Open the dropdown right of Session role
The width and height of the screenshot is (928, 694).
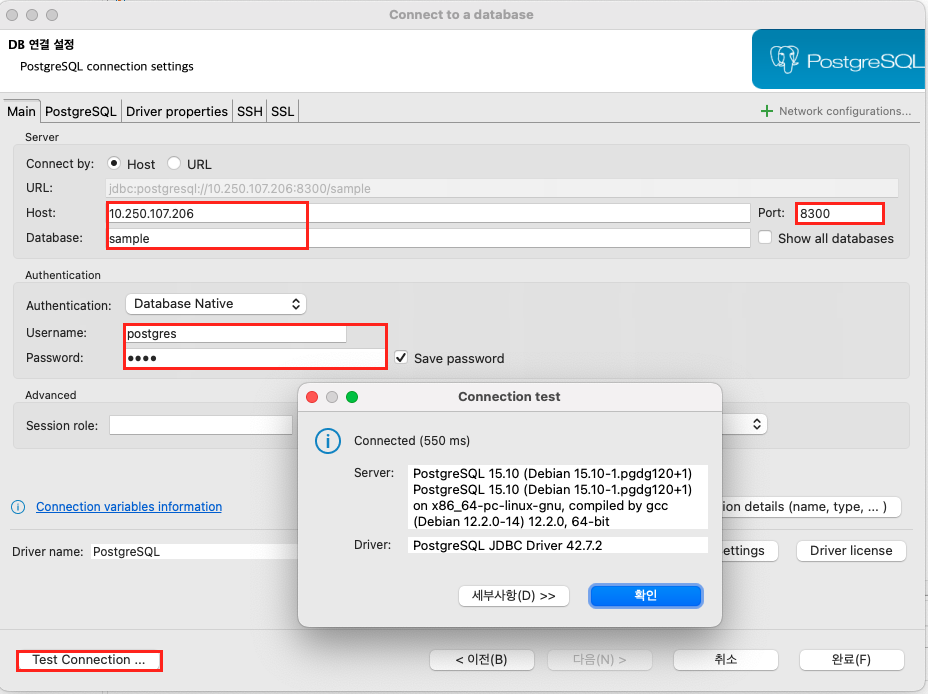746,424
